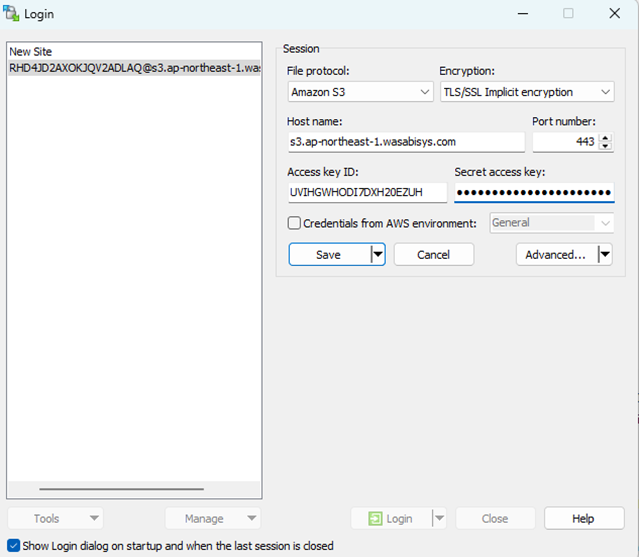This screenshot has width=639, height=557.
Task: Click the WinSCP Login title bar icon
Action: [x=12, y=14]
